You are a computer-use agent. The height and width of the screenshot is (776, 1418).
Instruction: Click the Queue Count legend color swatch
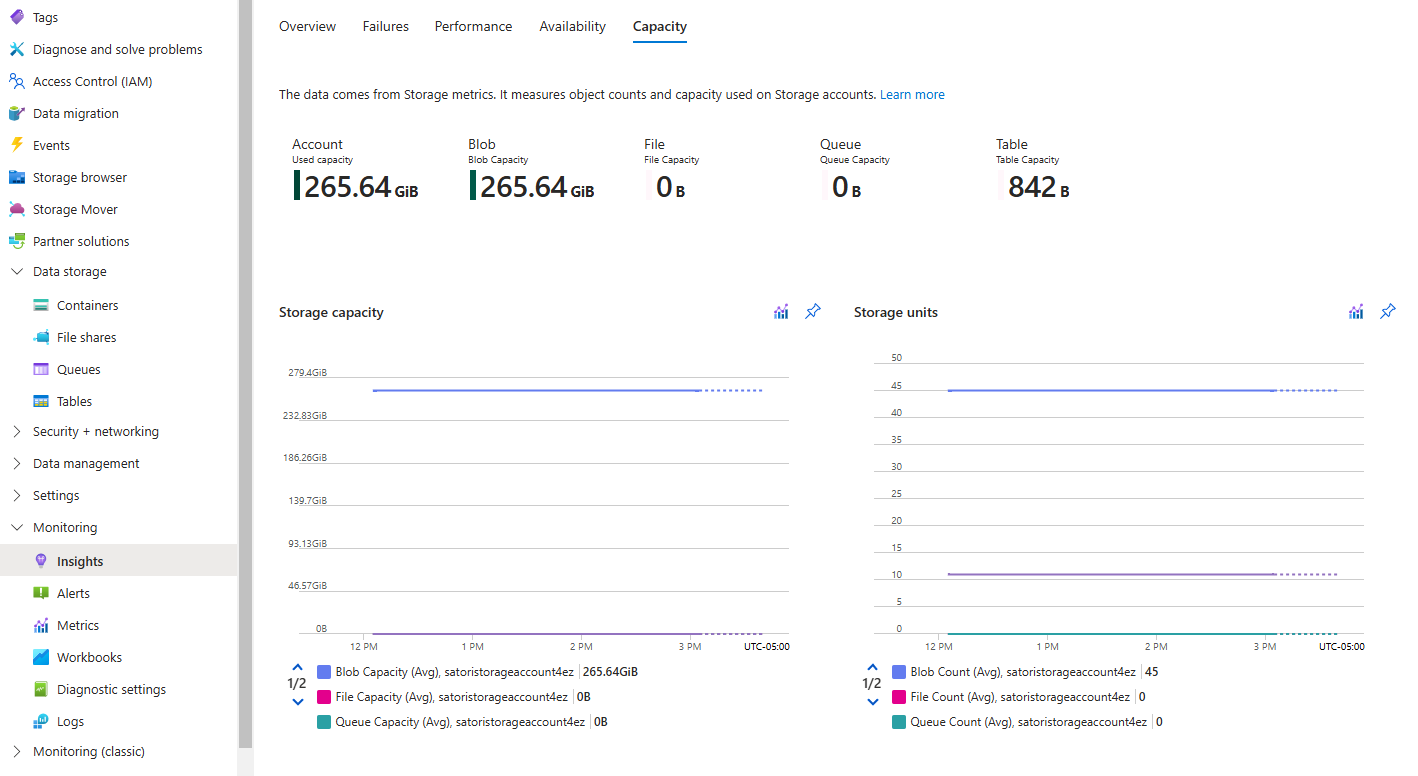[898, 722]
